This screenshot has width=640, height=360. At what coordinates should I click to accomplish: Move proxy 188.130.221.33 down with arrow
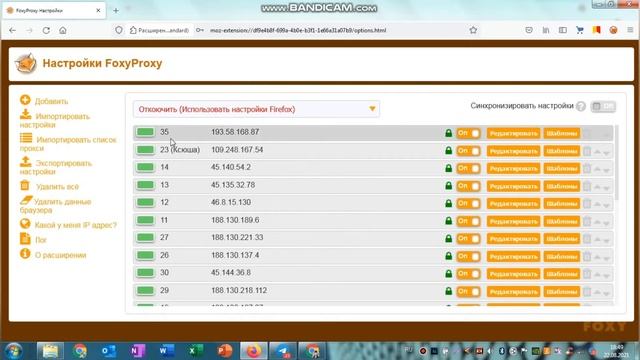607,240
